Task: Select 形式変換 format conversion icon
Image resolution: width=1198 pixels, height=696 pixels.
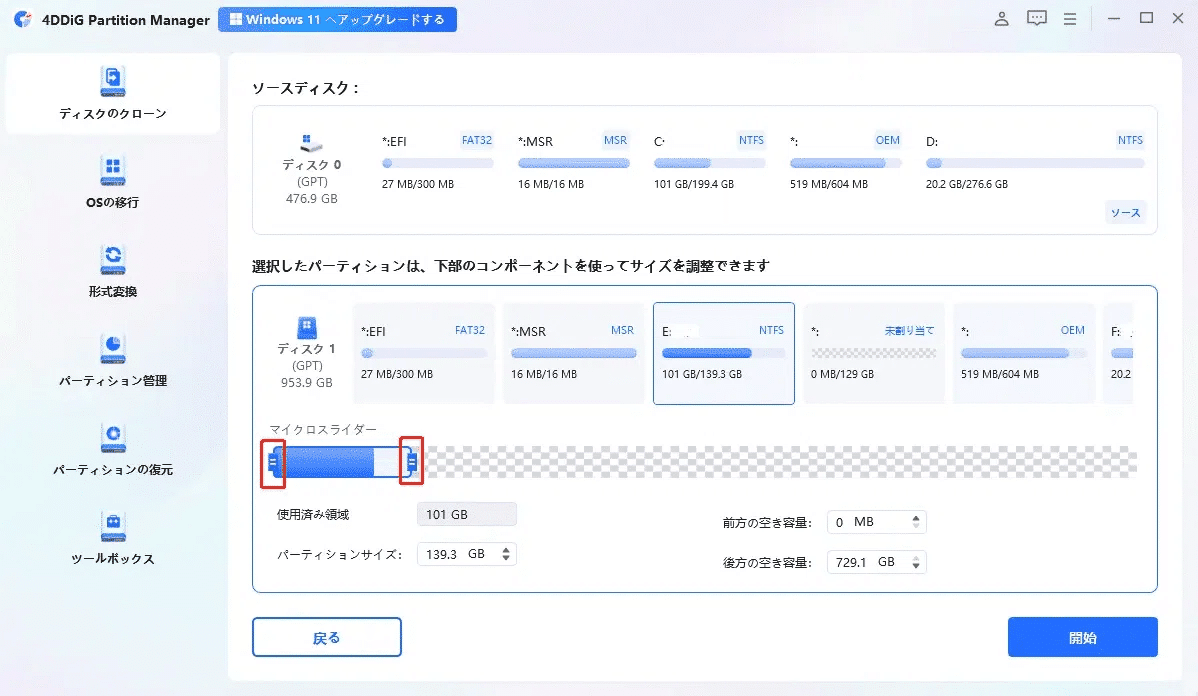Action: (112, 260)
